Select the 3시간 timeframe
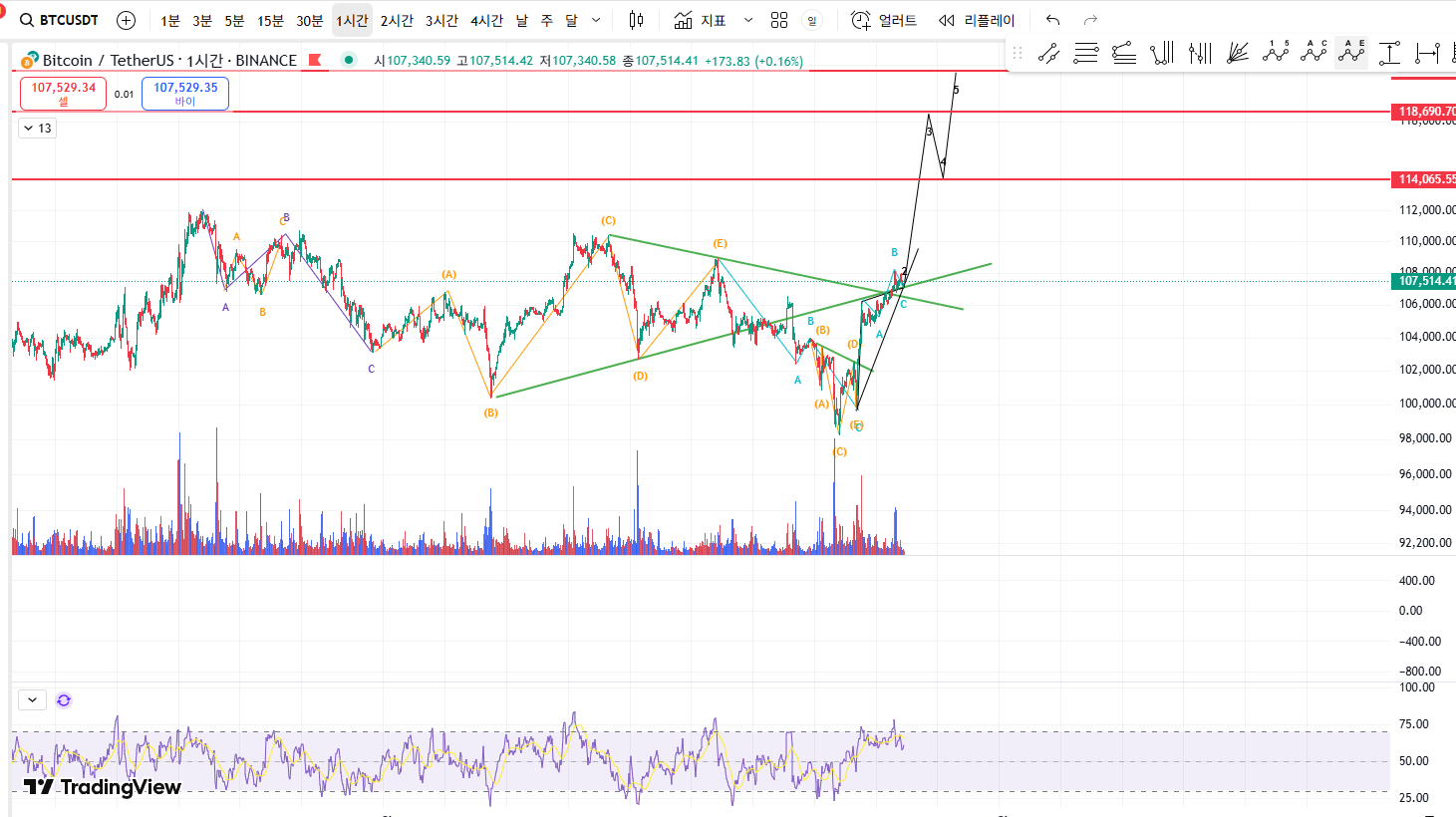This screenshot has height=817, width=1456. pyautogui.click(x=441, y=20)
